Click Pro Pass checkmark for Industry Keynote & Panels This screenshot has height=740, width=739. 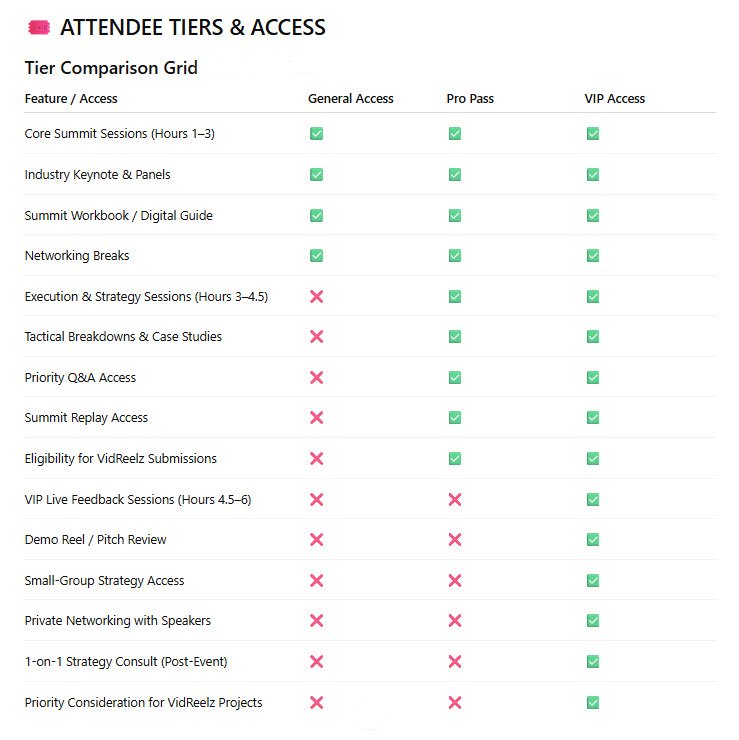tap(455, 175)
